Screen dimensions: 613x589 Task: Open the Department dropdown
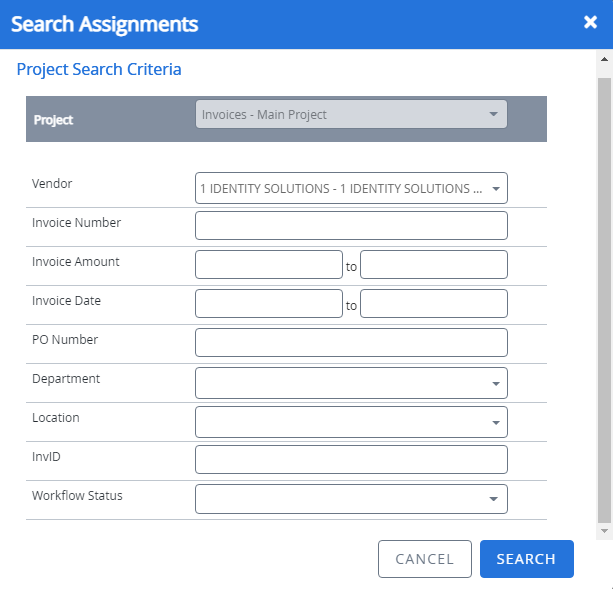pyautogui.click(x=351, y=383)
